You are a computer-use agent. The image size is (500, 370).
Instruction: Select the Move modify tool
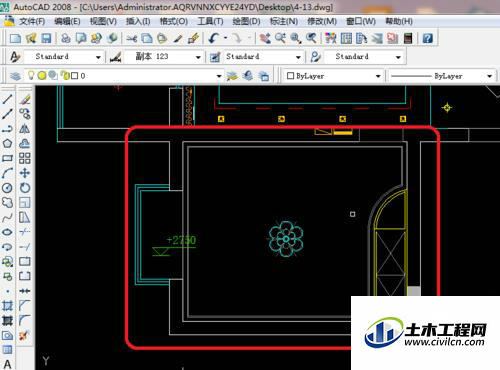tap(25, 173)
